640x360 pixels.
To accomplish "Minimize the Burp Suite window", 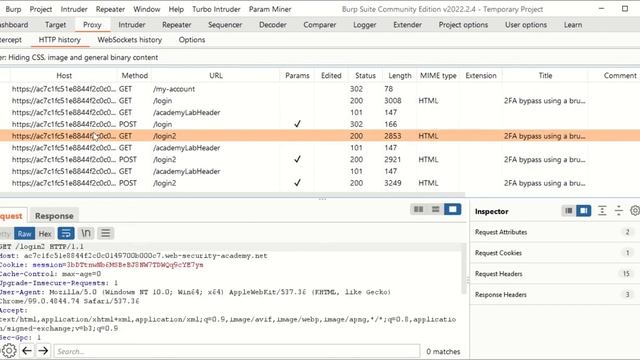I will 601,9.
